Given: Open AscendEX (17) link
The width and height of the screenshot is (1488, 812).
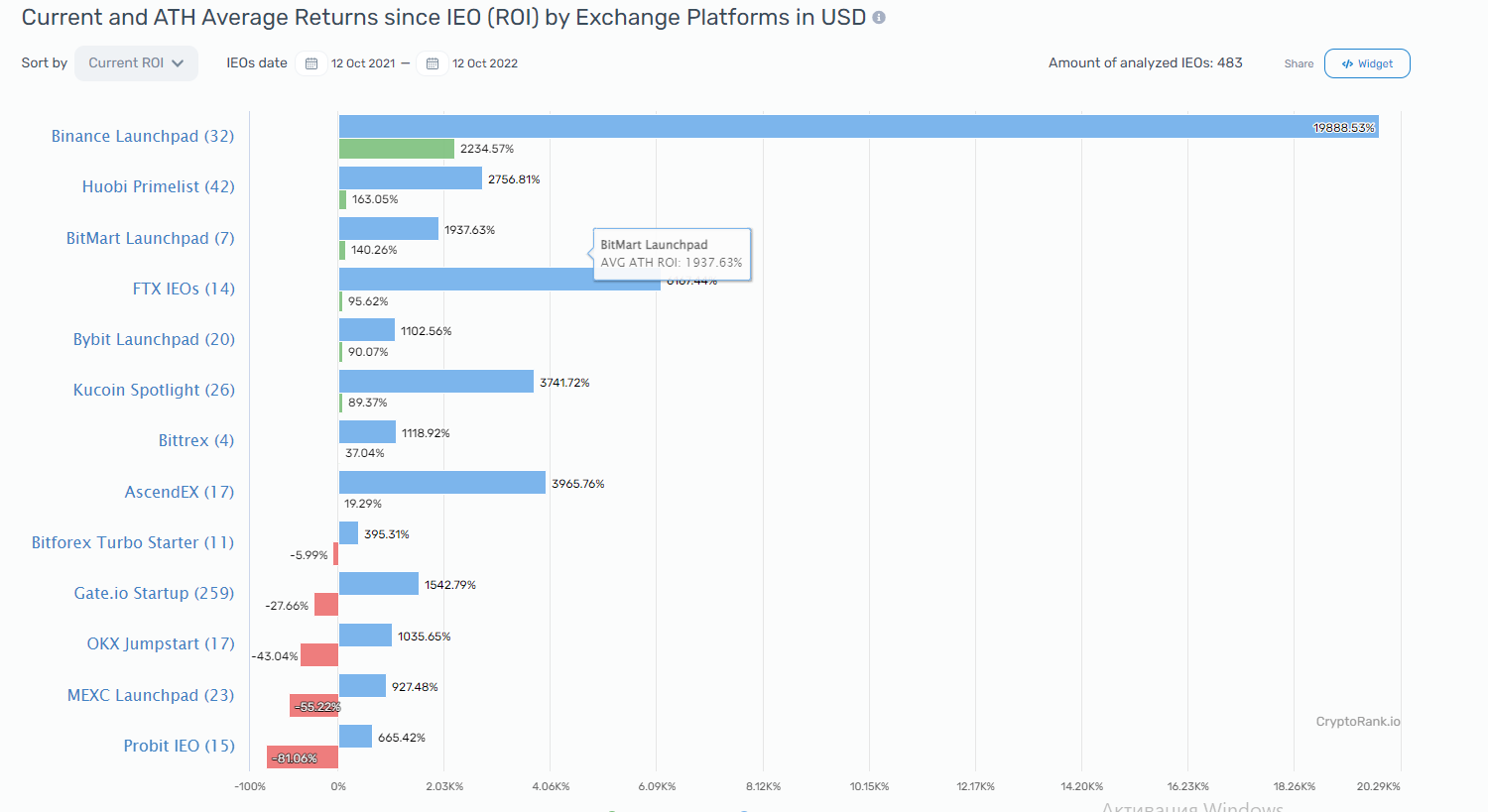Looking at the screenshot, I should point(180,493).
